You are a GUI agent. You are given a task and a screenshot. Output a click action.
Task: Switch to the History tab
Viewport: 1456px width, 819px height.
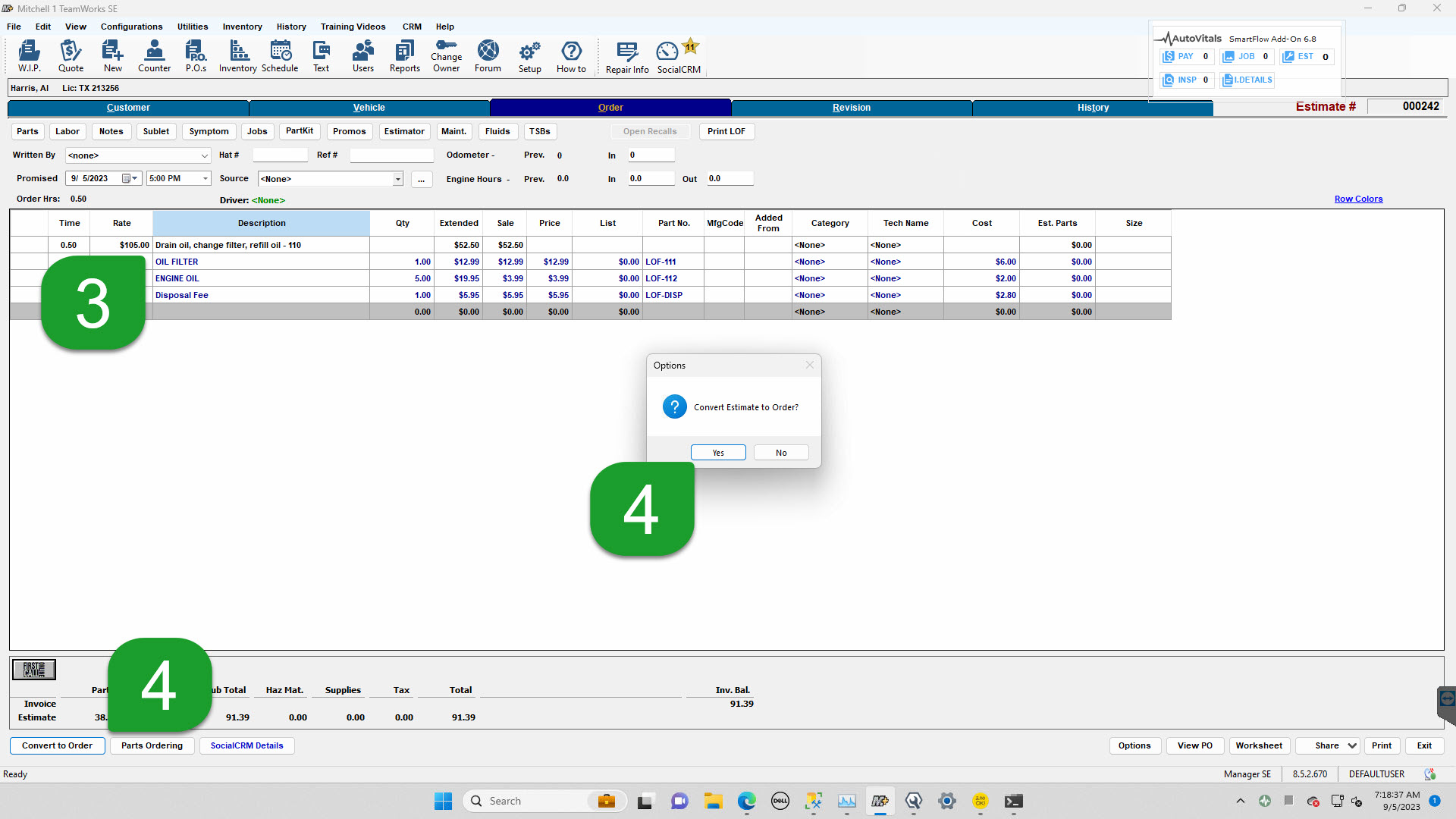pos(1093,108)
